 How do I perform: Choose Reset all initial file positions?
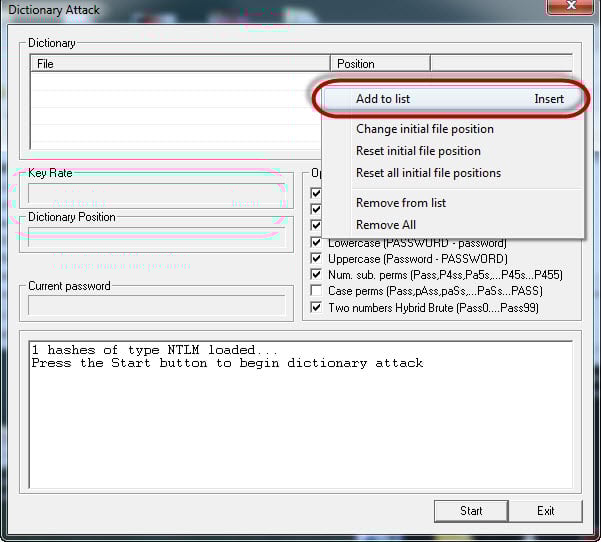tap(428, 173)
